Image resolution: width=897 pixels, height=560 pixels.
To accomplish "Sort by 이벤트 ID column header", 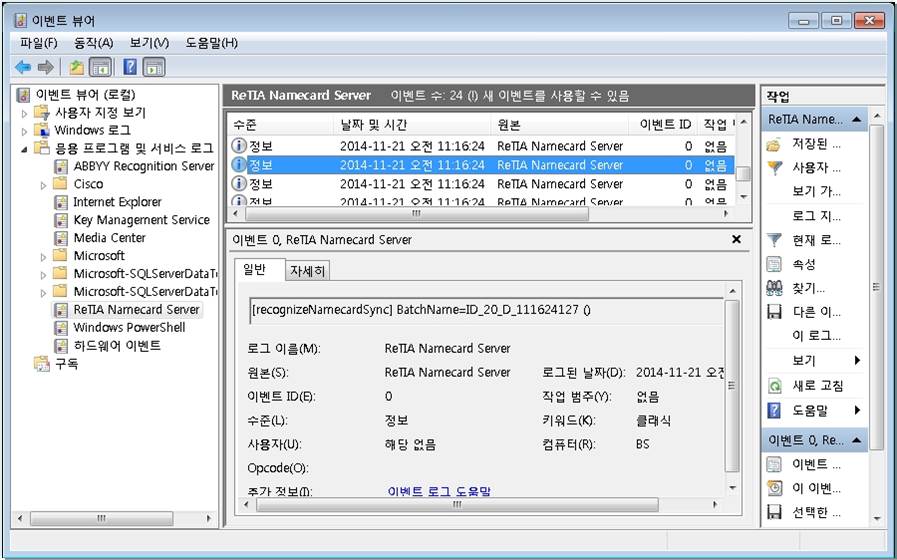I will tap(665, 125).
